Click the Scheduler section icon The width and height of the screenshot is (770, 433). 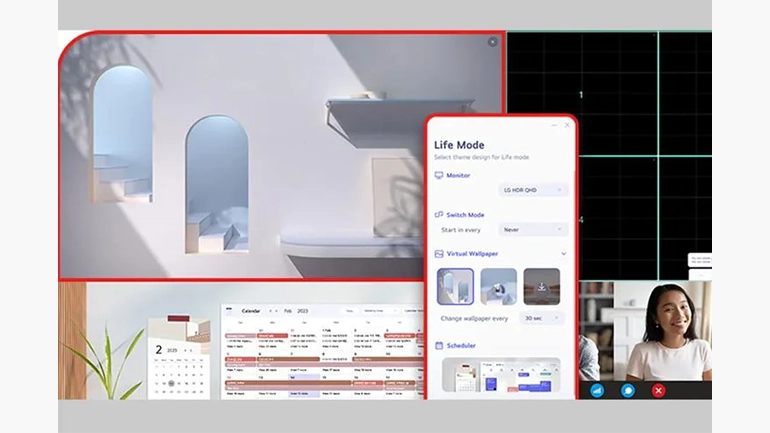click(438, 345)
